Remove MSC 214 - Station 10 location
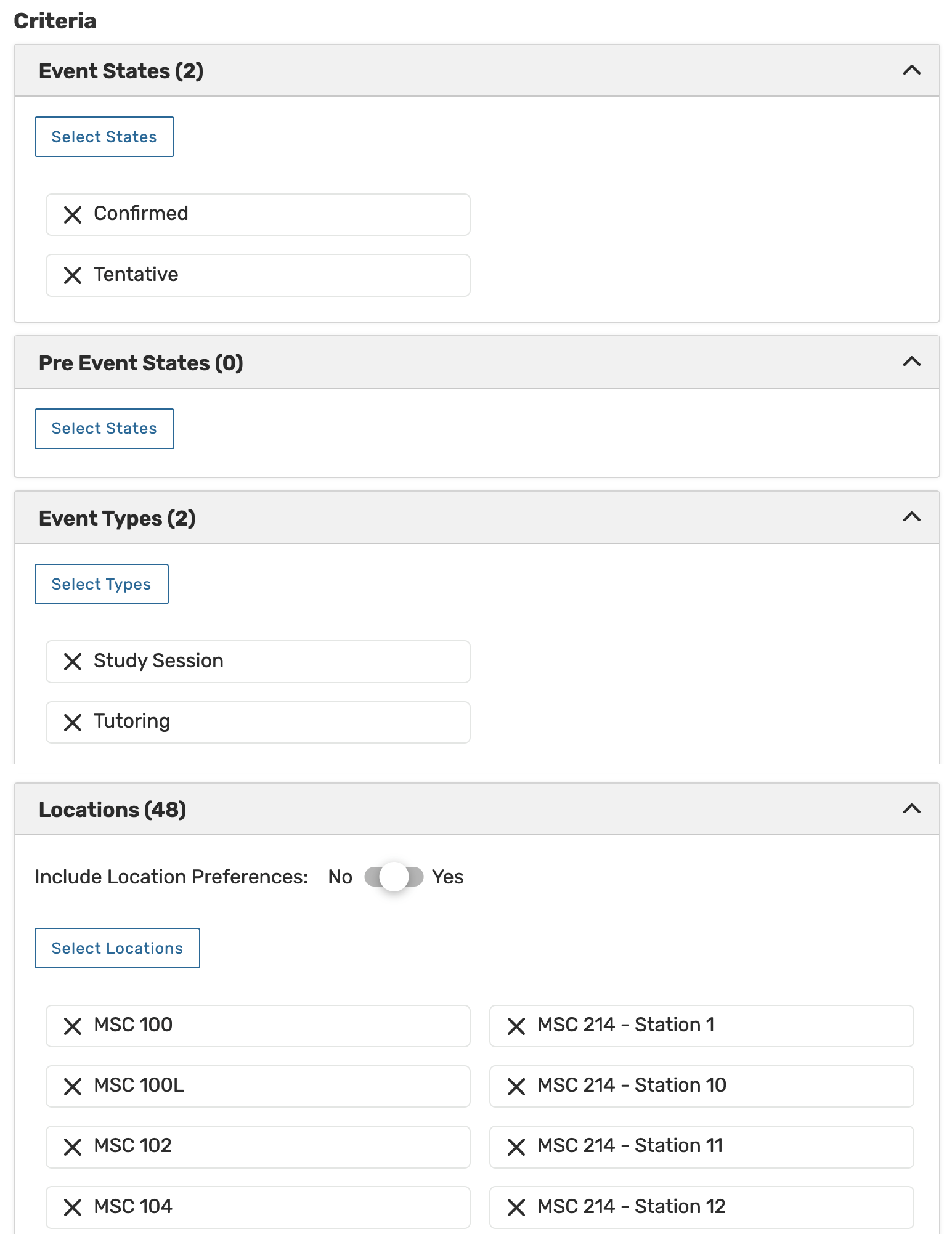 516,1087
